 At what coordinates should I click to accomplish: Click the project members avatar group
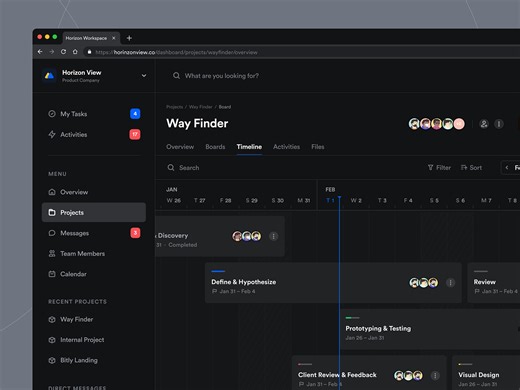coord(436,124)
